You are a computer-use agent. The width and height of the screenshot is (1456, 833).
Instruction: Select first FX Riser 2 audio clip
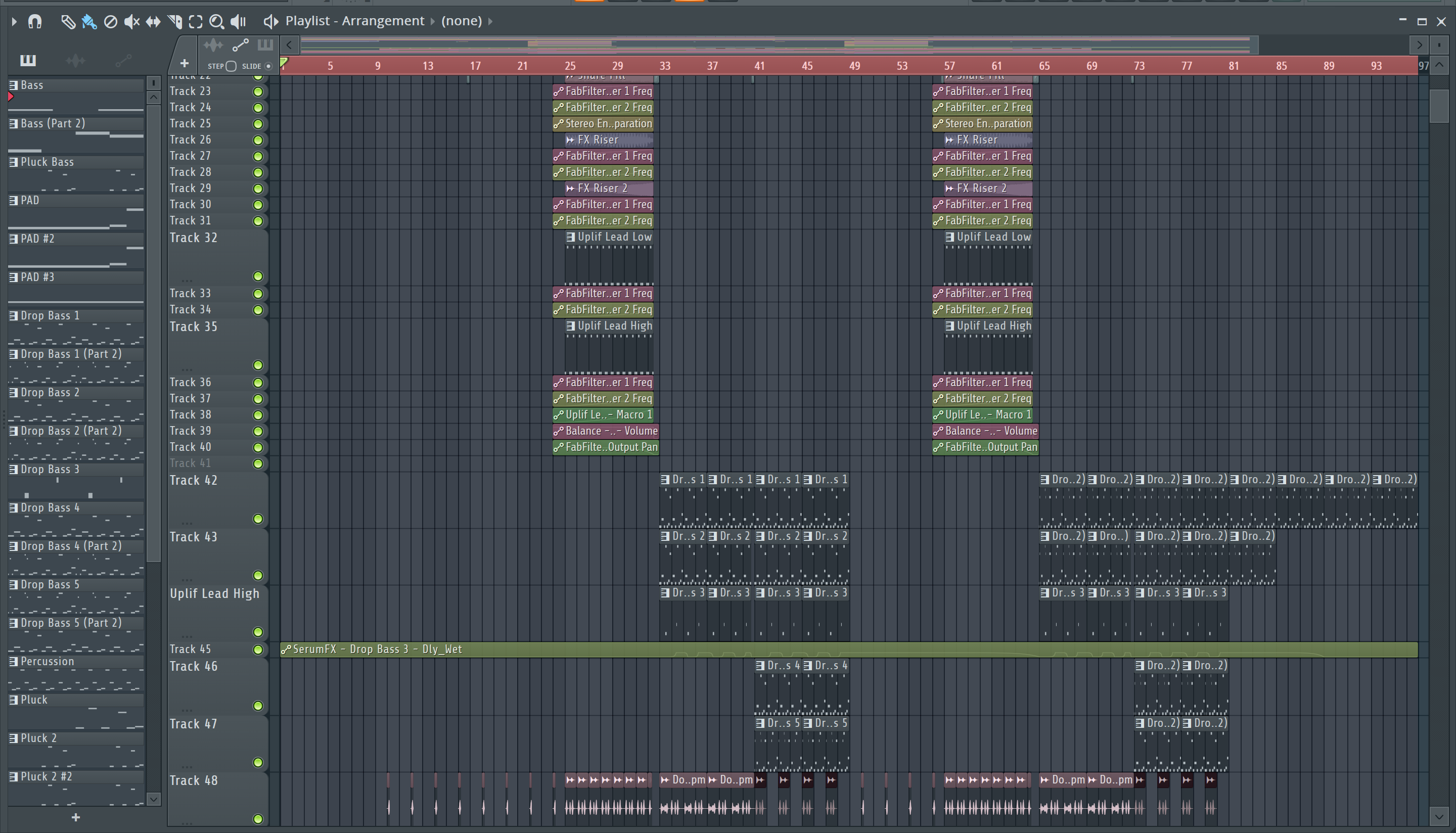click(609, 188)
